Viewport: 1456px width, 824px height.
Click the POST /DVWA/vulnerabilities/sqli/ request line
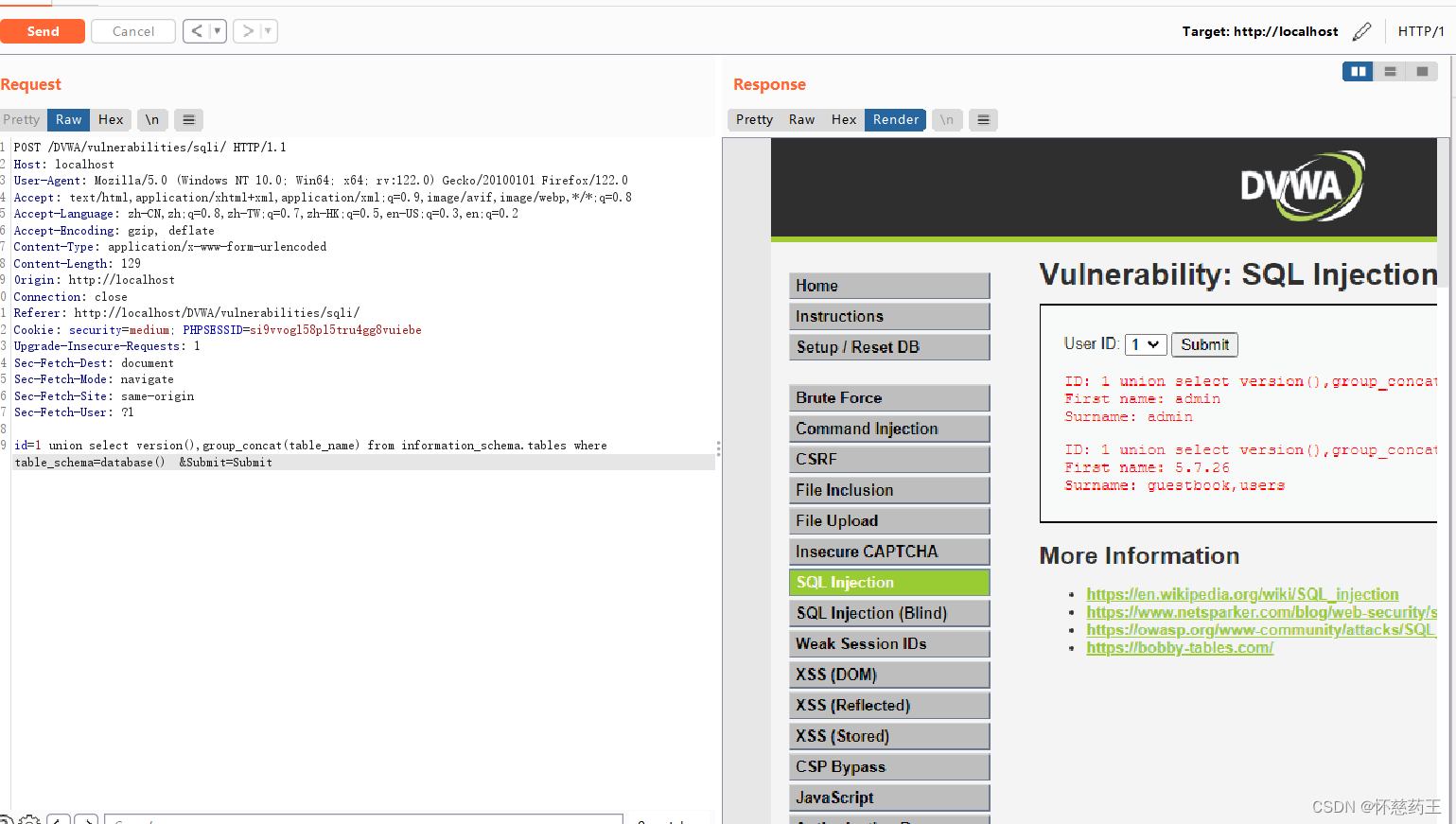[x=149, y=148]
